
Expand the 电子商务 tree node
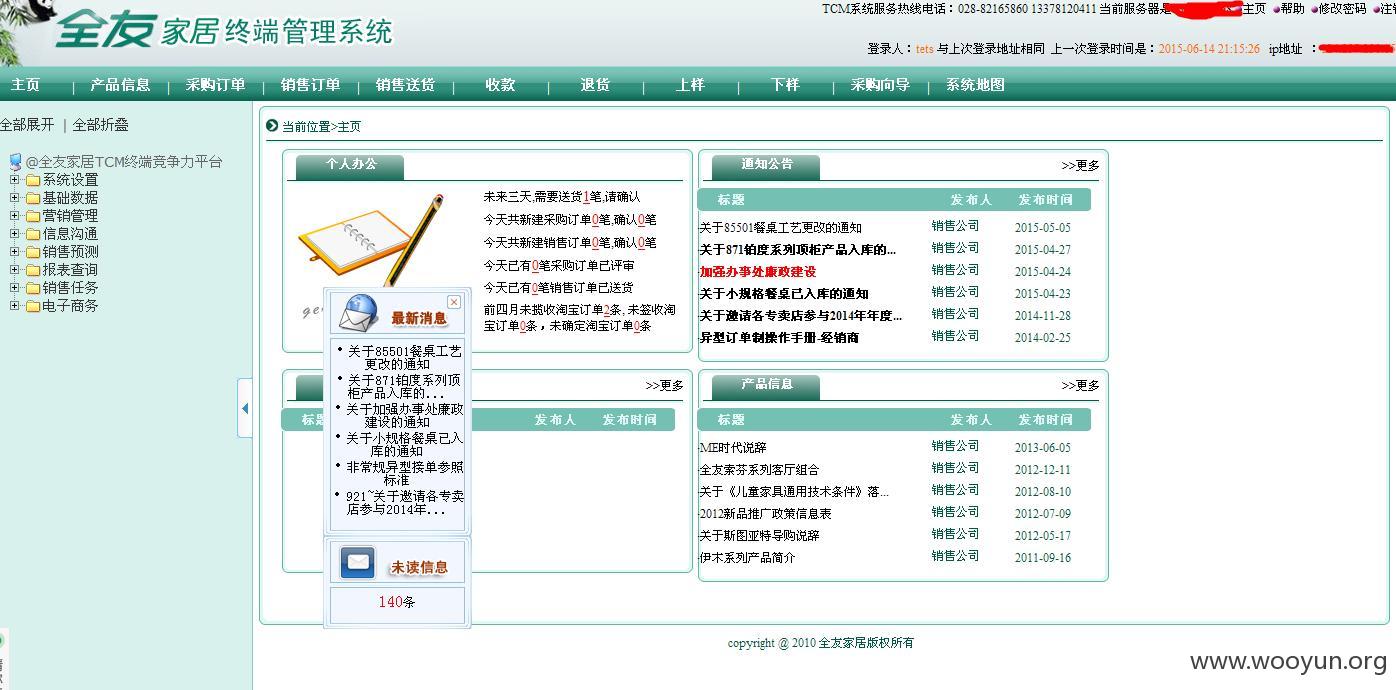click(x=15, y=306)
